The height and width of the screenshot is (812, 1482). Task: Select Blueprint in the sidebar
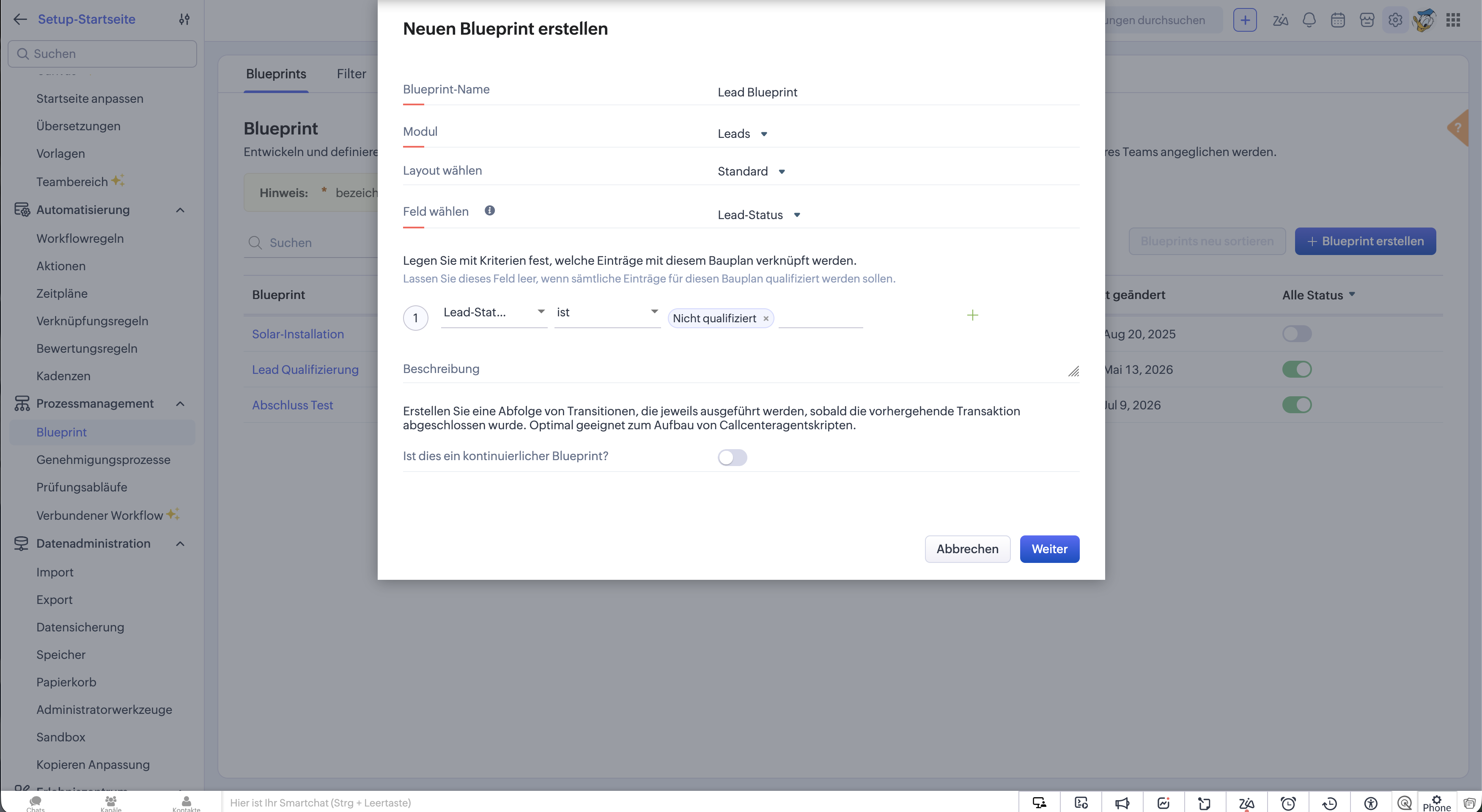(102, 432)
